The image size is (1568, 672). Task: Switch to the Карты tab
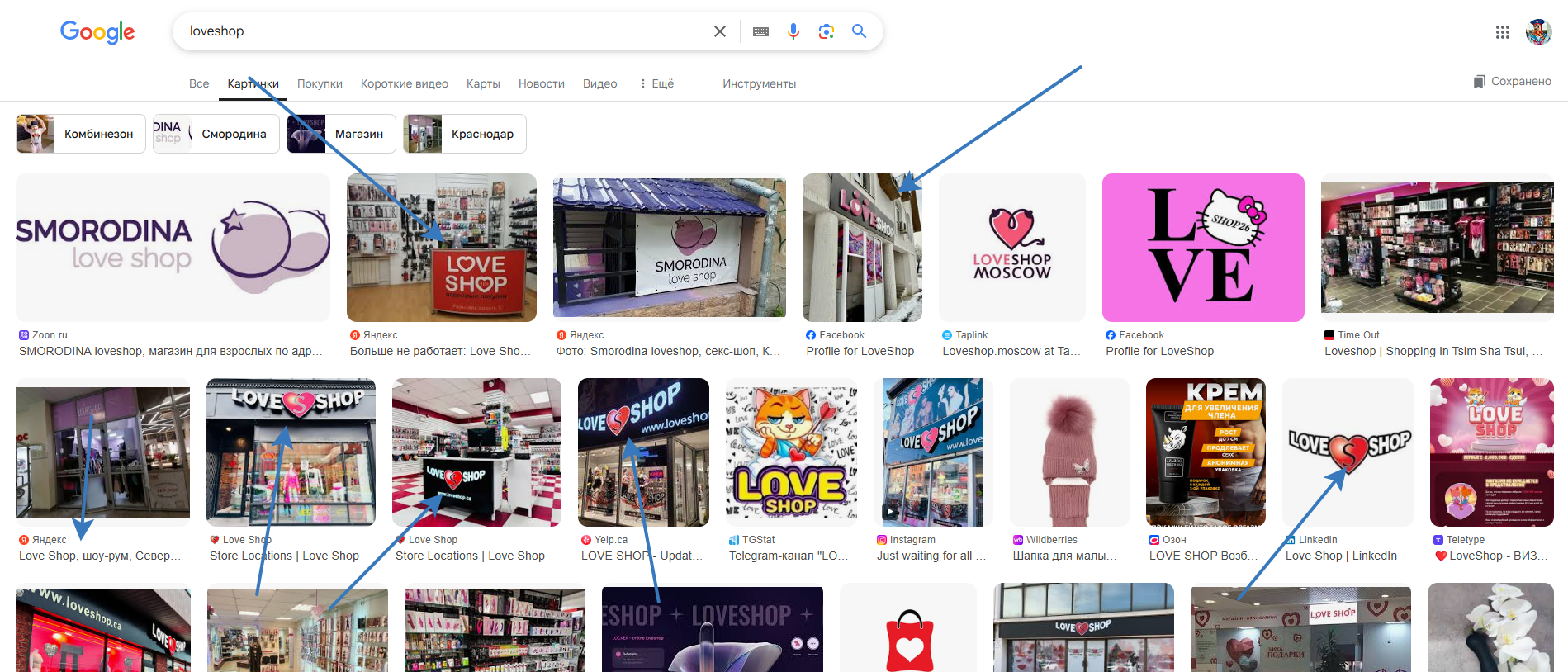(x=483, y=83)
